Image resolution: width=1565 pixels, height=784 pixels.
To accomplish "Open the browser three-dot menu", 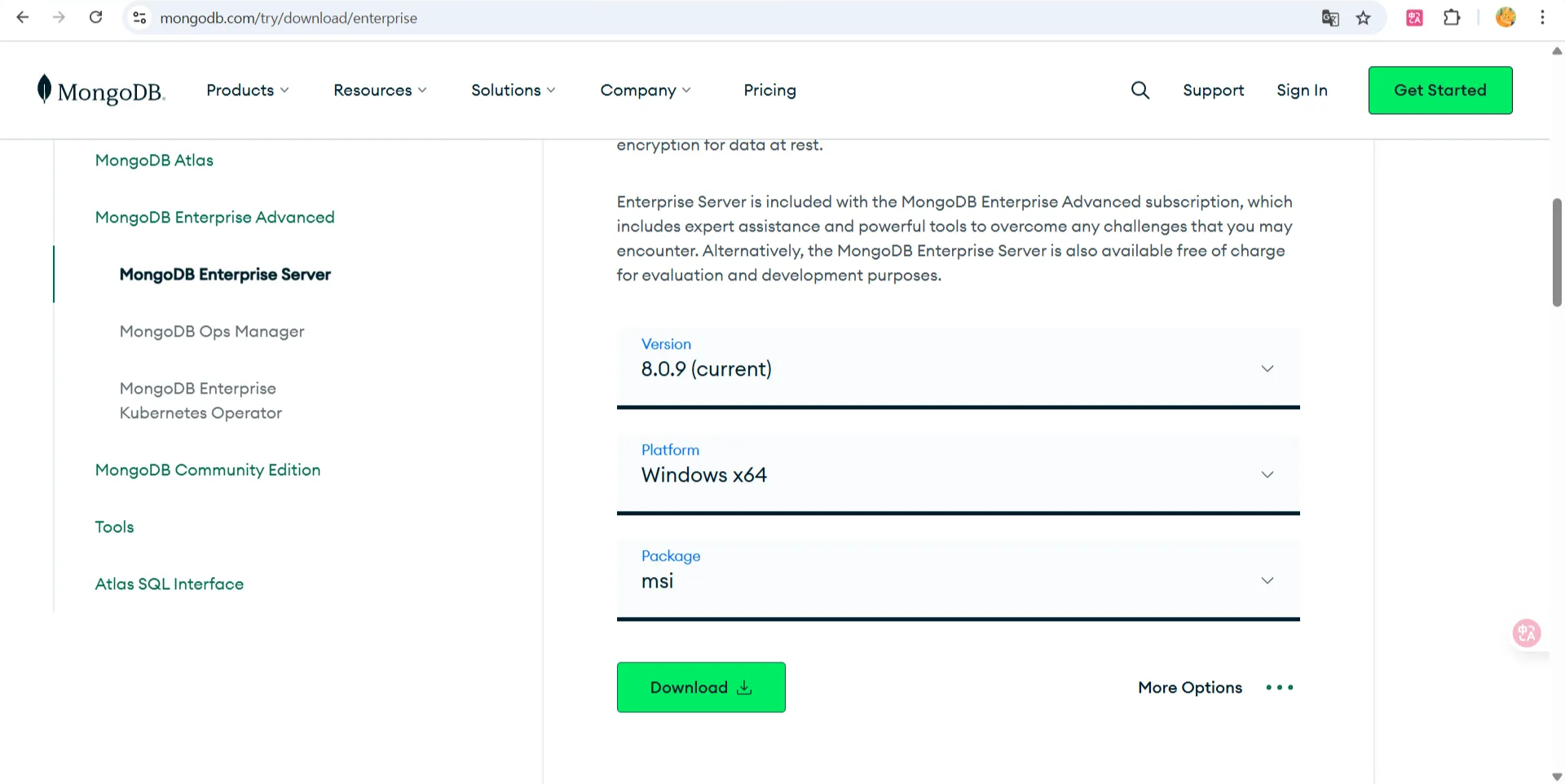I will click(1542, 17).
